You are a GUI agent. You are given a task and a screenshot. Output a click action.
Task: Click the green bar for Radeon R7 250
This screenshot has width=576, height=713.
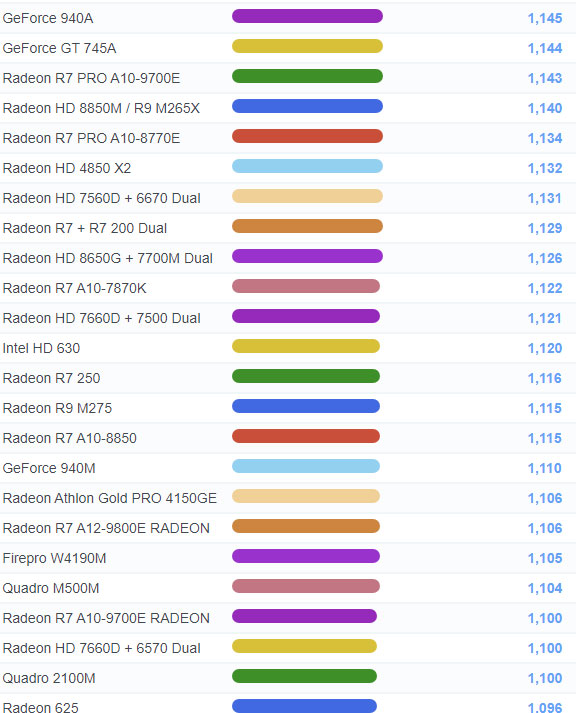pos(306,377)
